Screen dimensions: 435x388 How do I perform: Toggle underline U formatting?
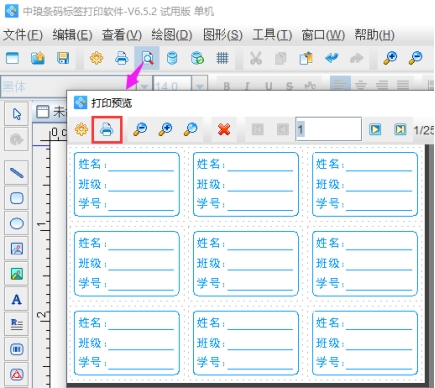268,86
